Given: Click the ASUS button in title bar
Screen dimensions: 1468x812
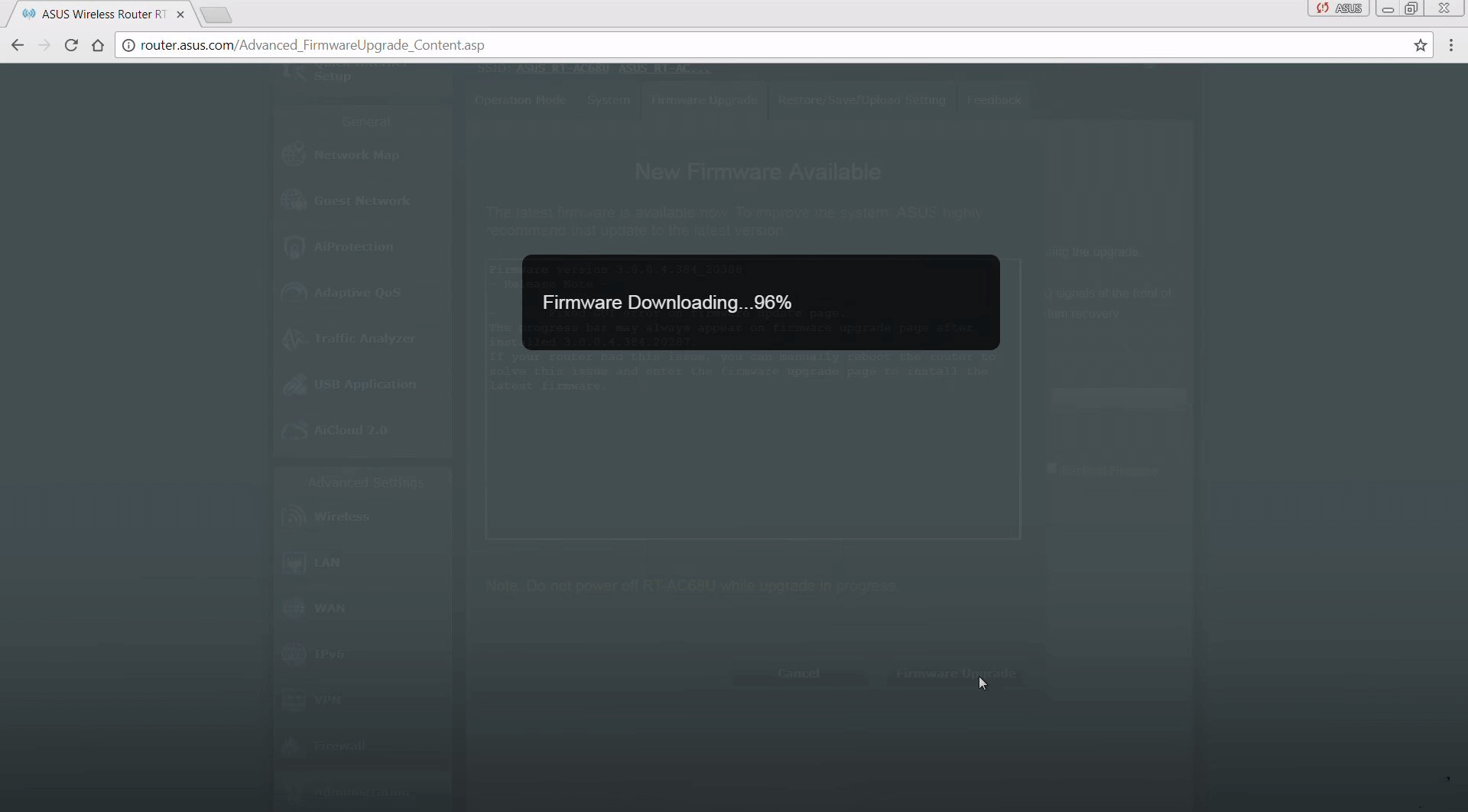Looking at the screenshot, I should 1339,8.
